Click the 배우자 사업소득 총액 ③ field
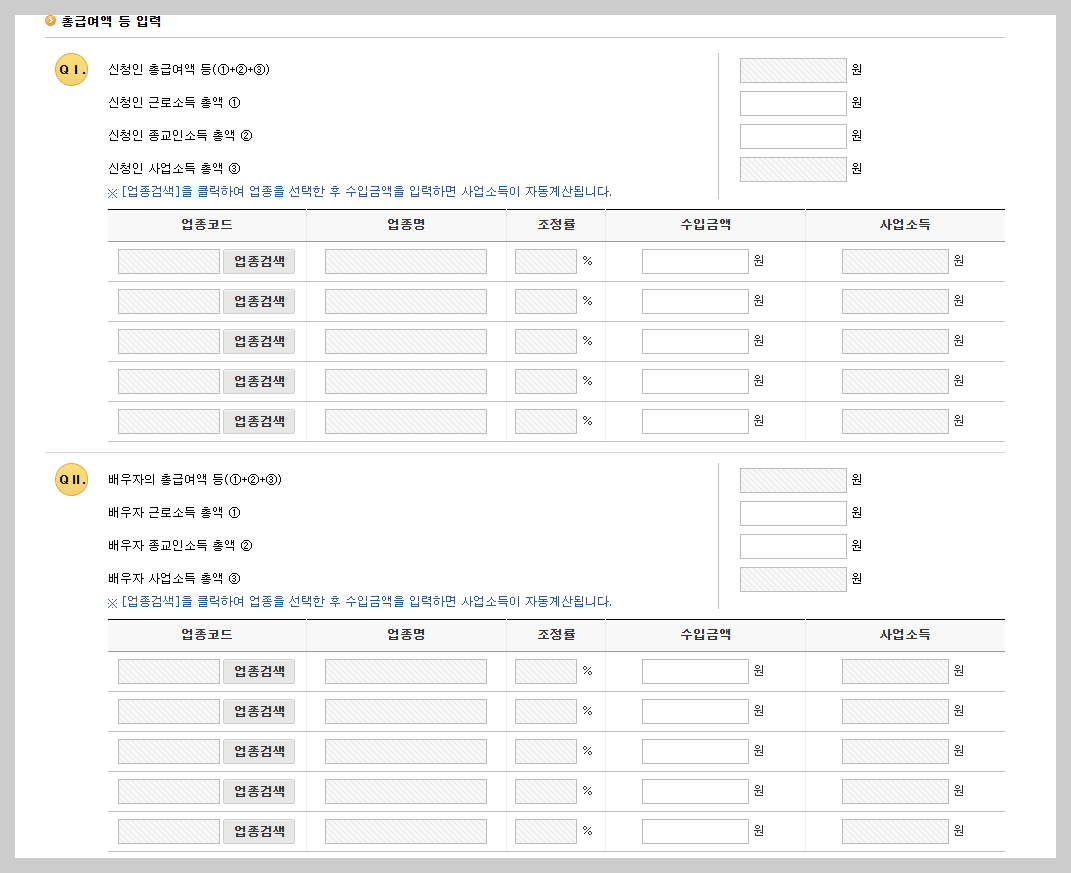Viewport: 1071px width, 873px height. (x=793, y=579)
